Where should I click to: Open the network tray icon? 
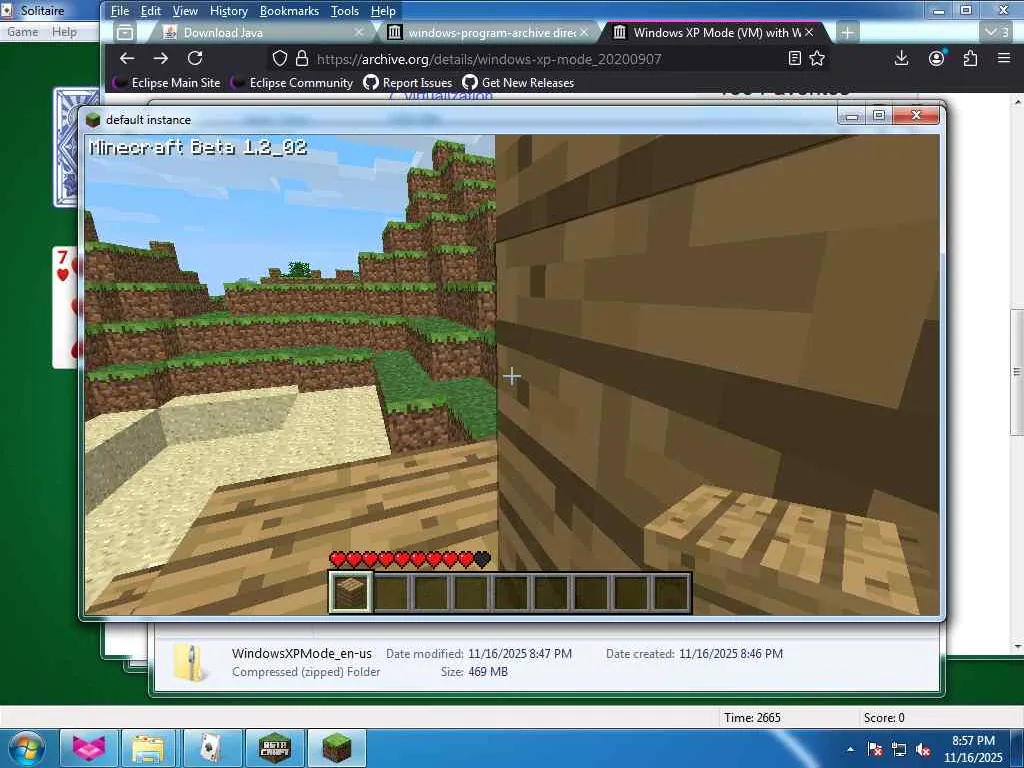tap(899, 749)
